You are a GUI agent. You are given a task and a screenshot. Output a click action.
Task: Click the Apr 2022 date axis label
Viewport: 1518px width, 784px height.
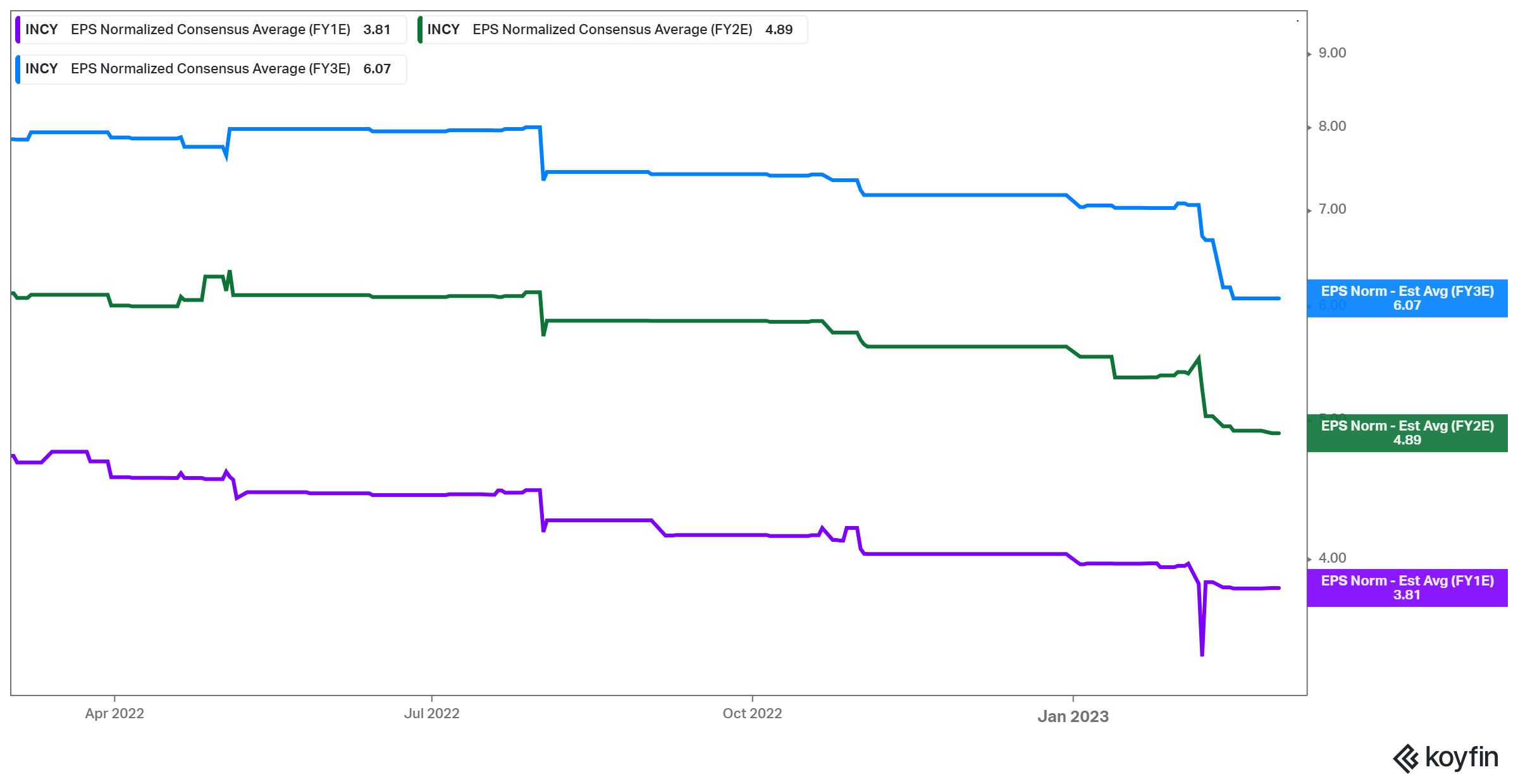click(114, 713)
